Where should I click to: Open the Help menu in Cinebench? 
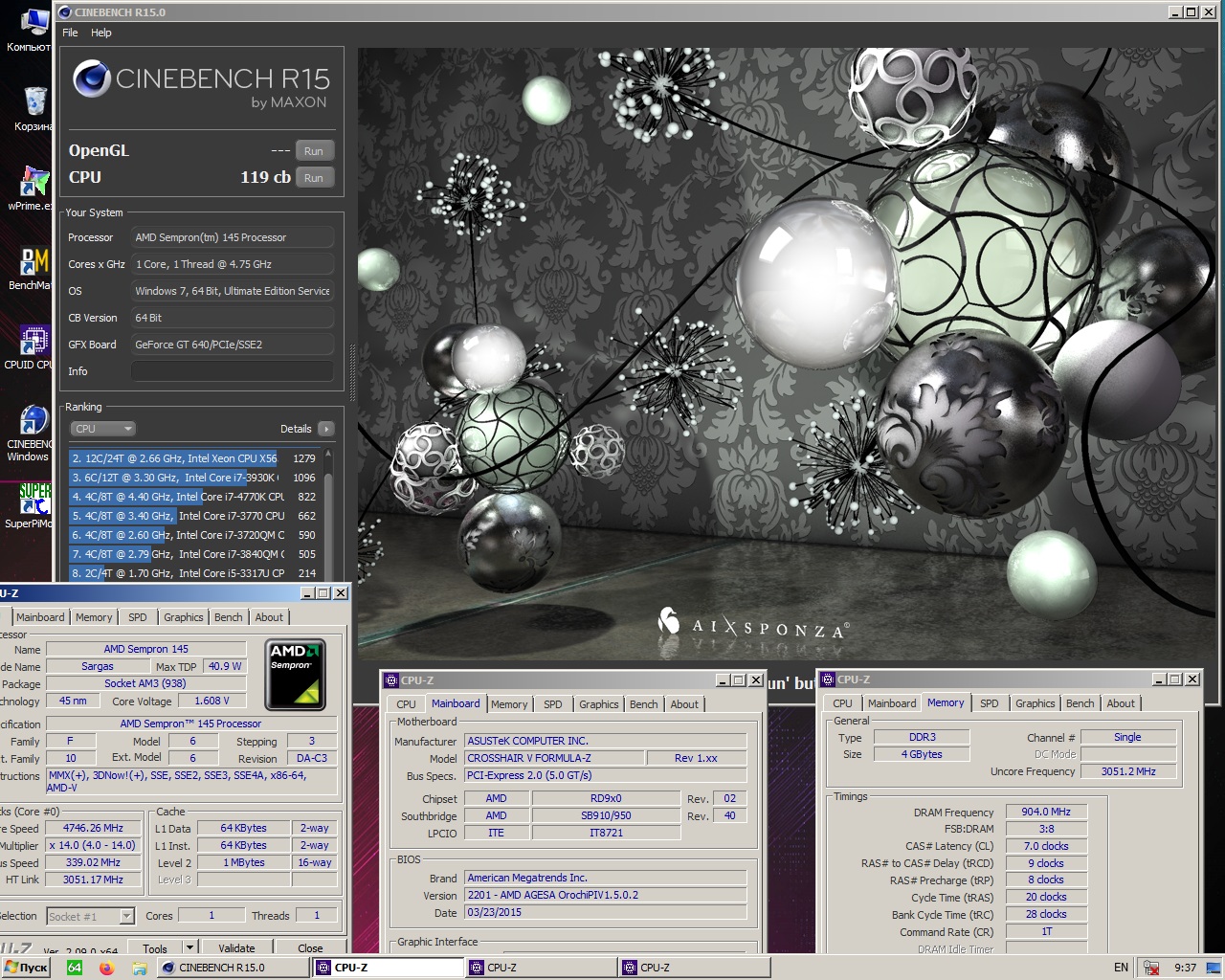tap(101, 33)
